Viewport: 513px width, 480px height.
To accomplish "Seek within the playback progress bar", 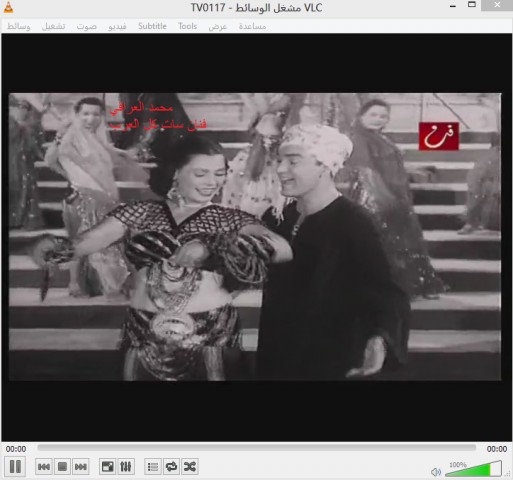I will [x=256, y=448].
